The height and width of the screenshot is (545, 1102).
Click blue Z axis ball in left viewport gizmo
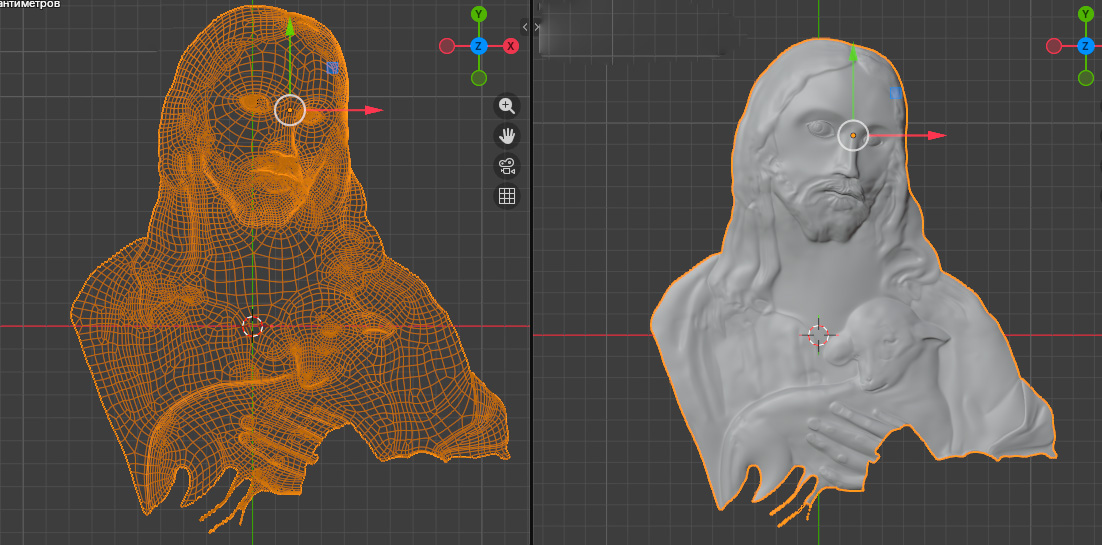479,46
